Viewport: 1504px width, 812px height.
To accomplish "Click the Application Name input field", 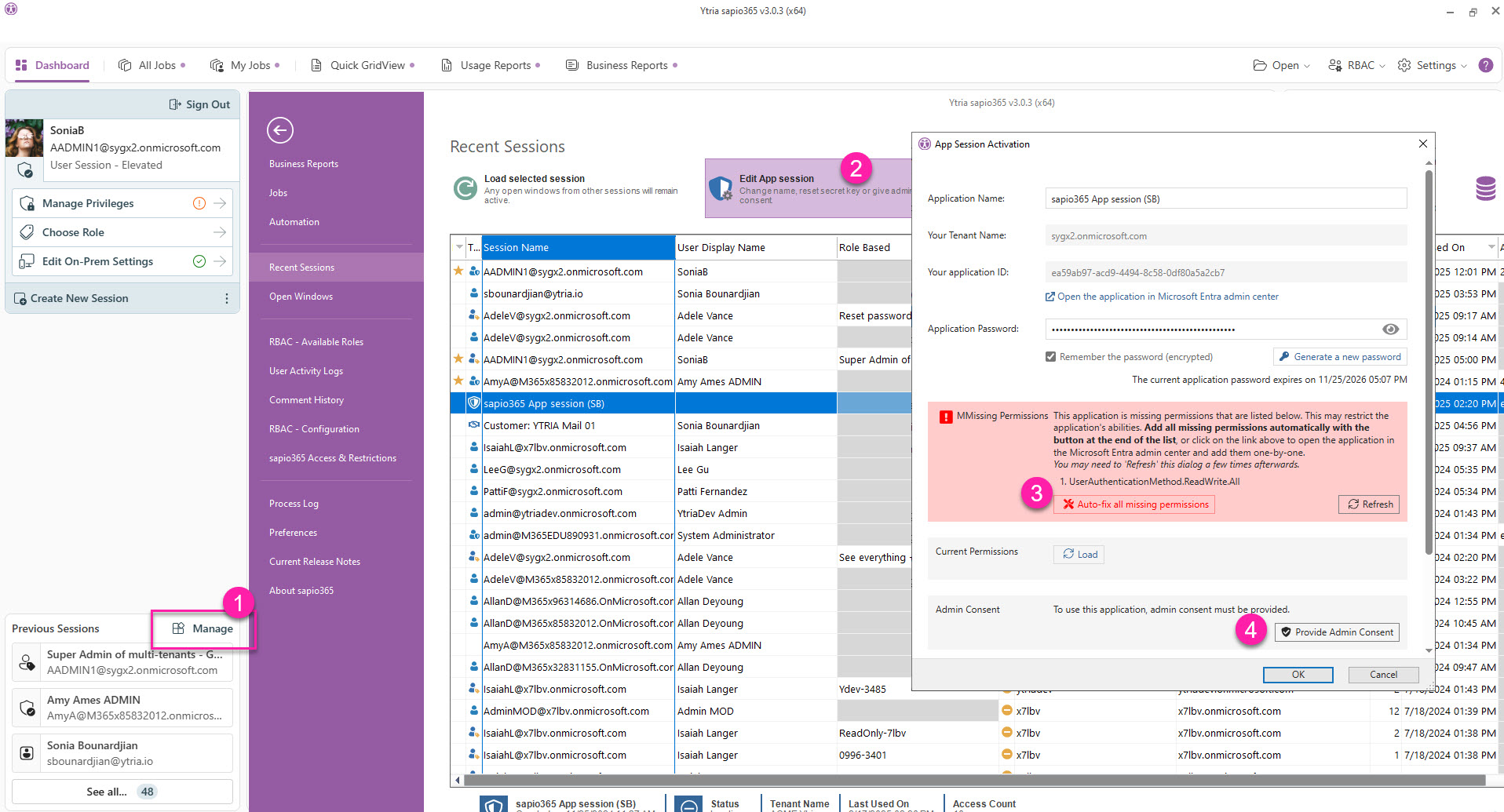I will (1225, 199).
